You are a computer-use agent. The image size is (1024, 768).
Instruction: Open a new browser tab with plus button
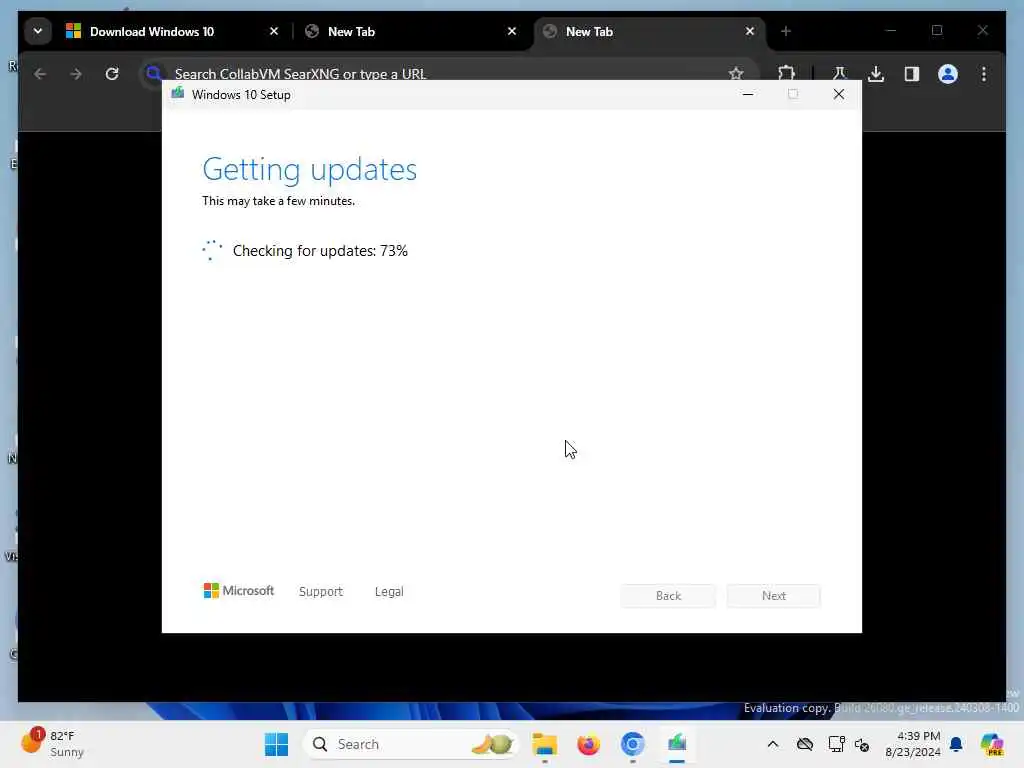pyautogui.click(x=786, y=31)
